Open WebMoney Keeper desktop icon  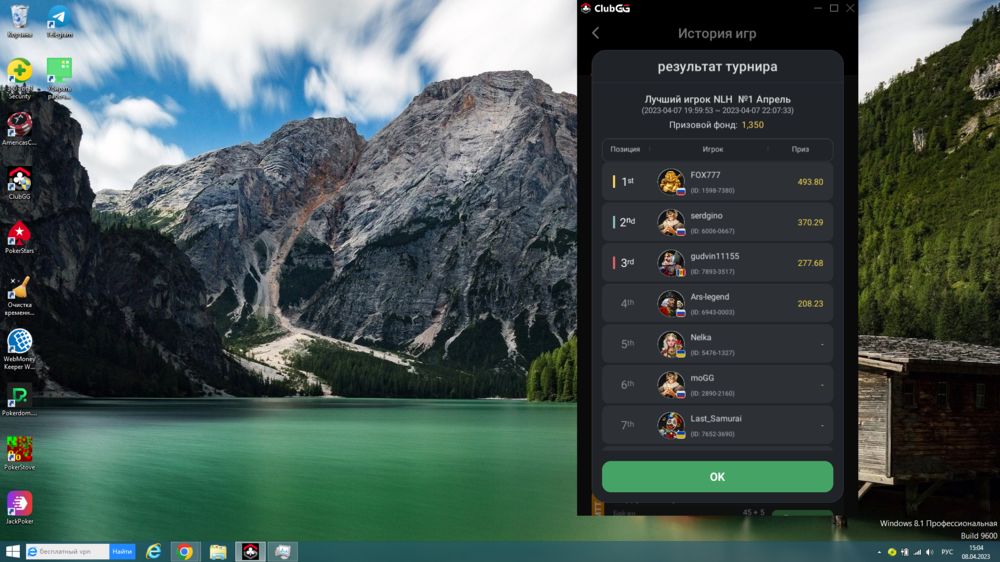pyautogui.click(x=19, y=345)
